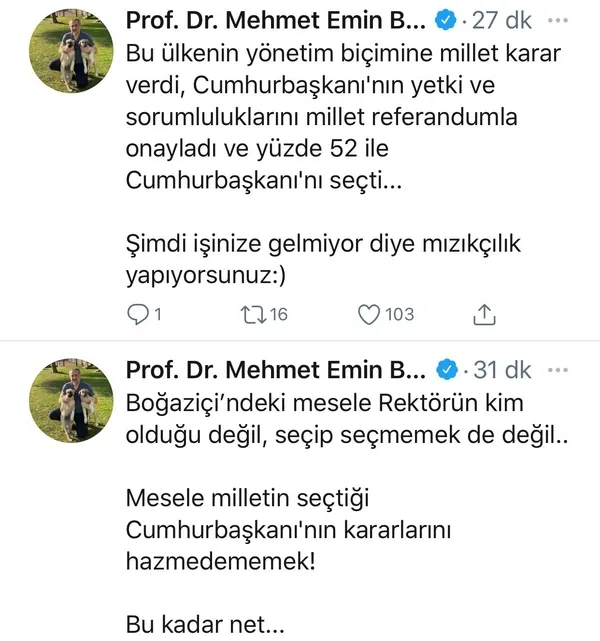
Task: Click the verified badge on 27 dk tweet
Action: click(448, 21)
